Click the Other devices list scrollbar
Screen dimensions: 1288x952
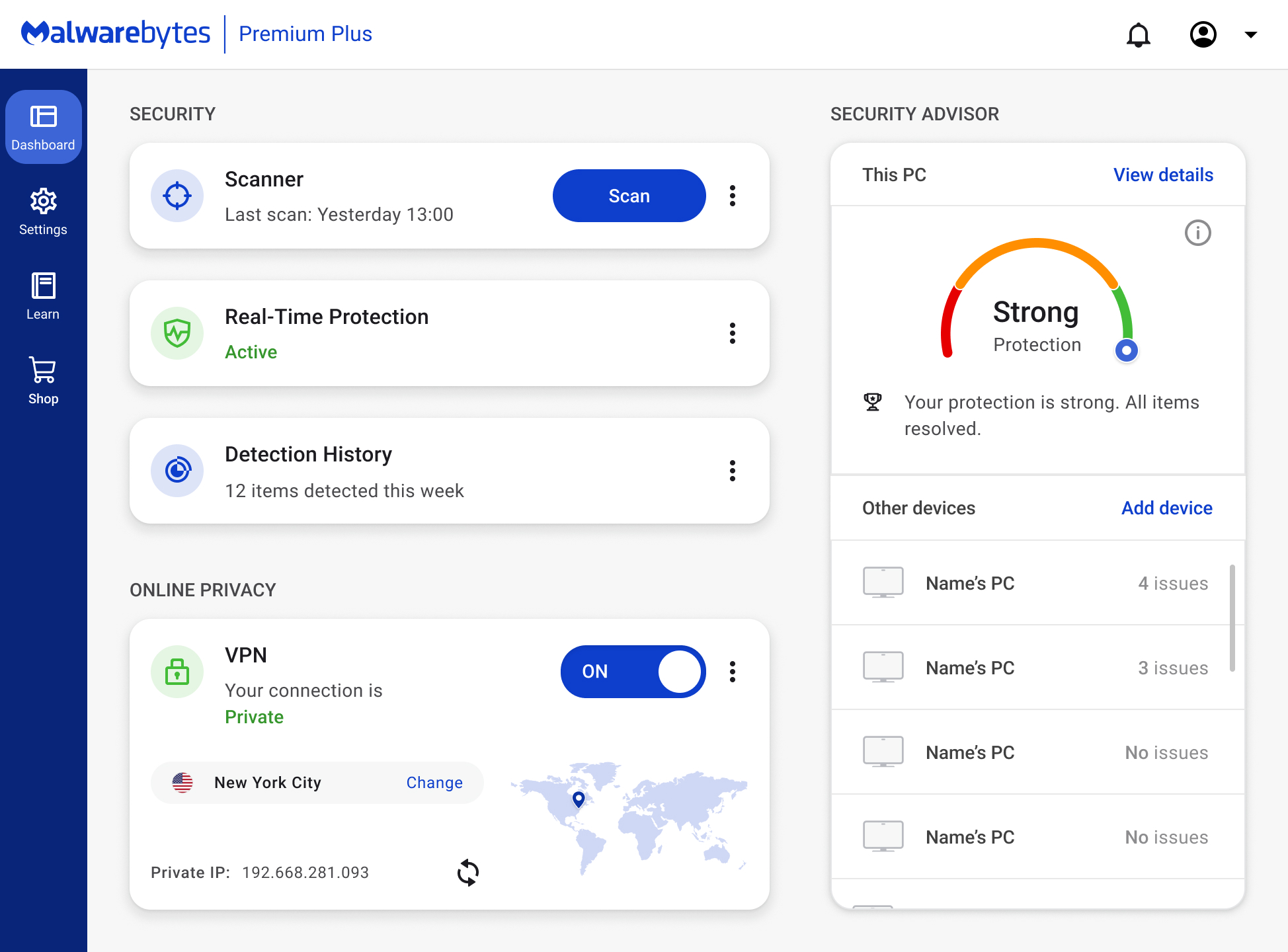point(1232,617)
